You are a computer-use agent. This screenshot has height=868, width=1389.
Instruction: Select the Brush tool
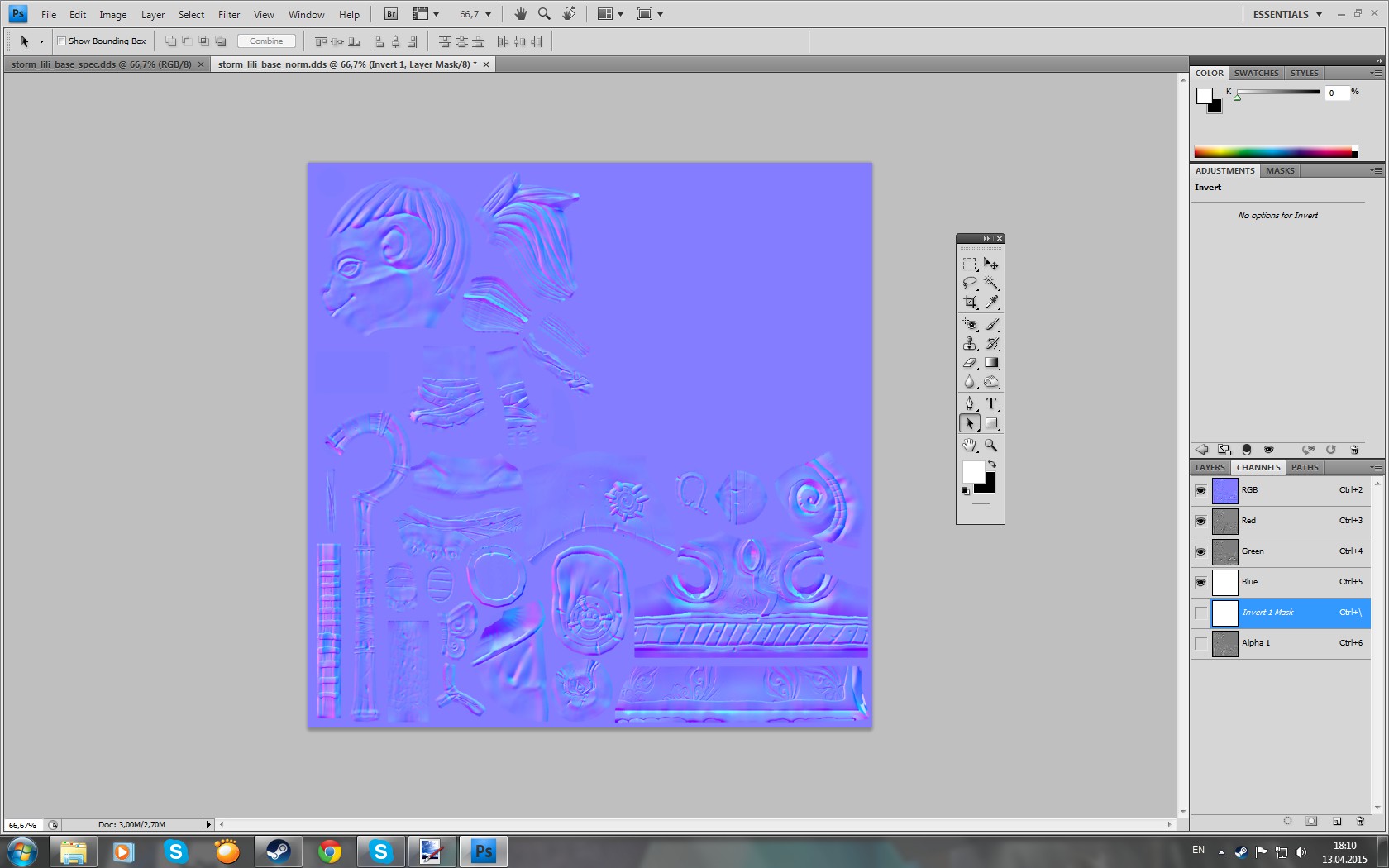click(x=991, y=324)
